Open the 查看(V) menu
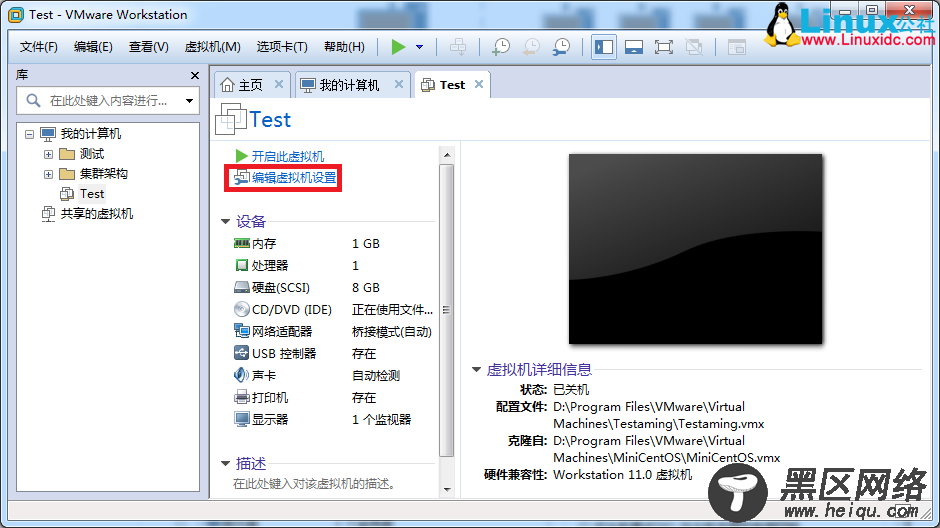940x528 pixels. point(149,47)
